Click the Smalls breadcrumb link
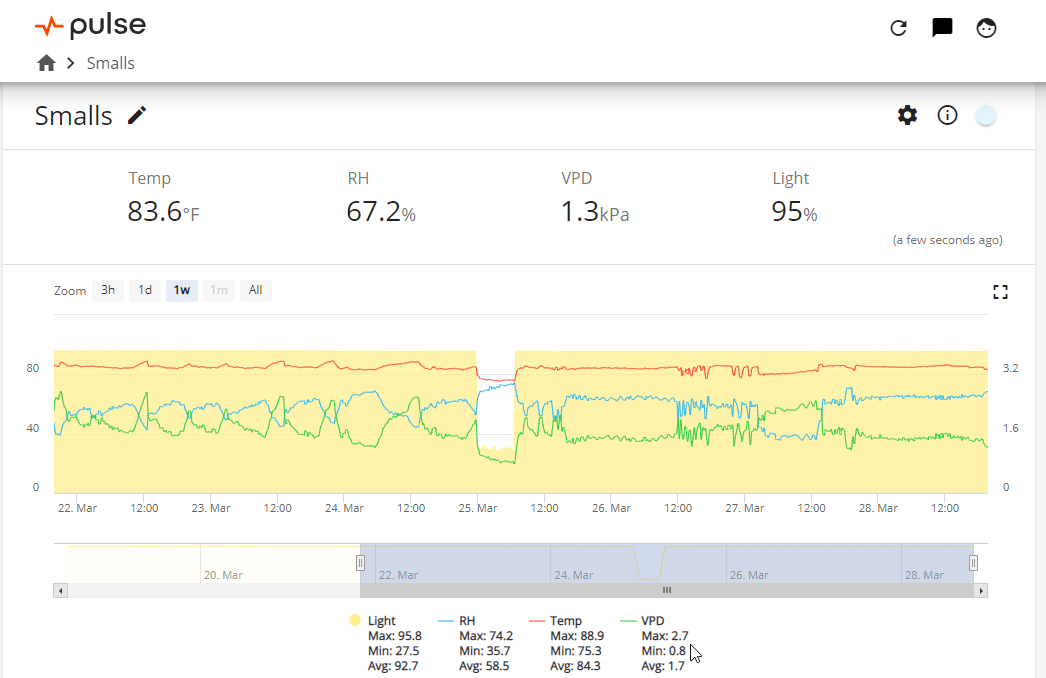The width and height of the screenshot is (1046, 678). coord(111,63)
